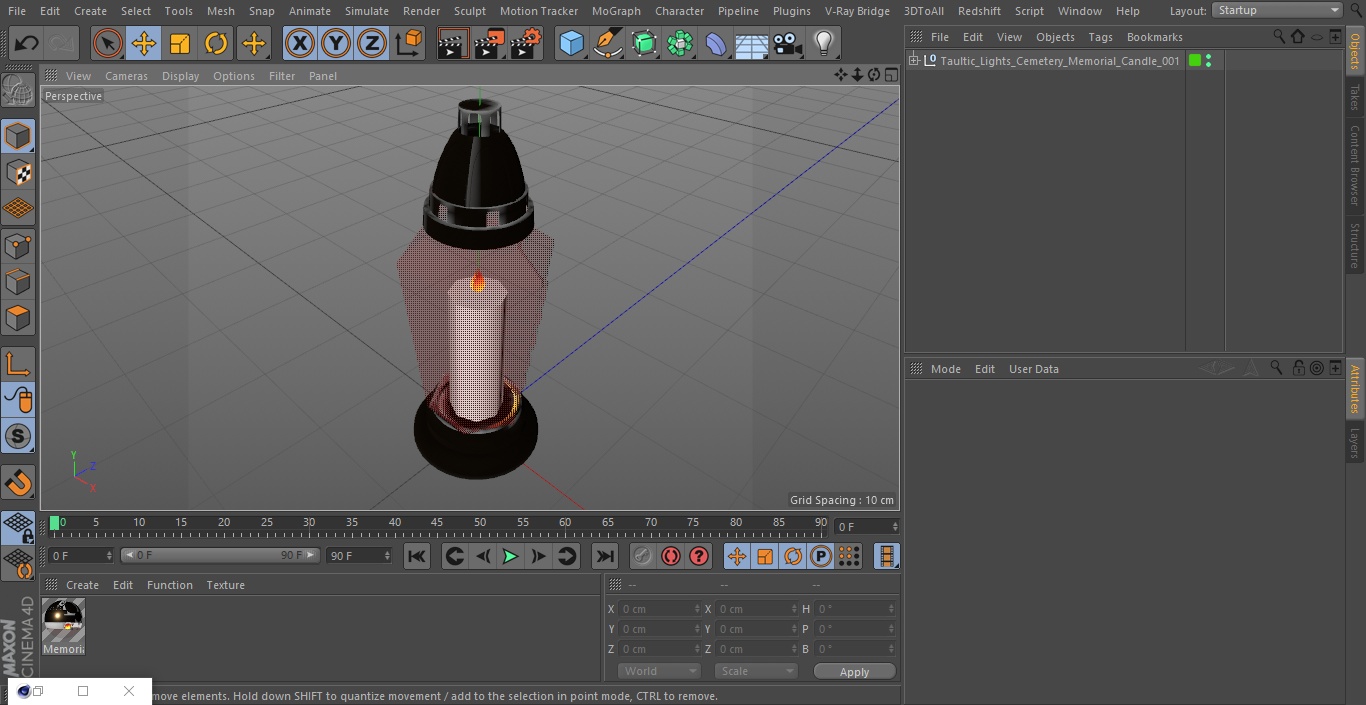Toggle the Snap enable S button
Image resolution: width=1366 pixels, height=705 pixels.
[18, 437]
